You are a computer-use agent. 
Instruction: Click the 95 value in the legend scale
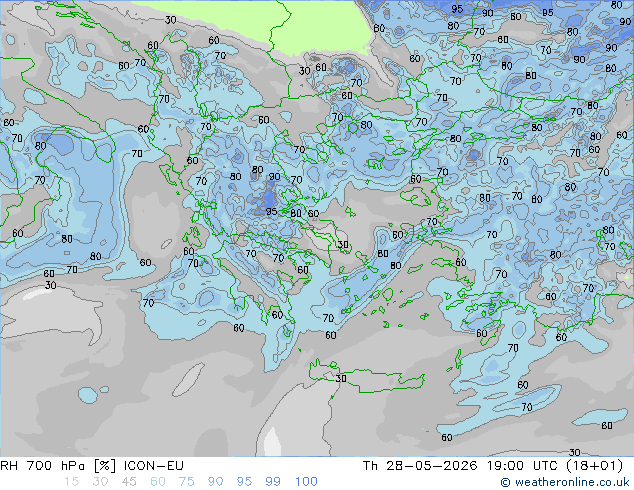pyautogui.click(x=244, y=482)
